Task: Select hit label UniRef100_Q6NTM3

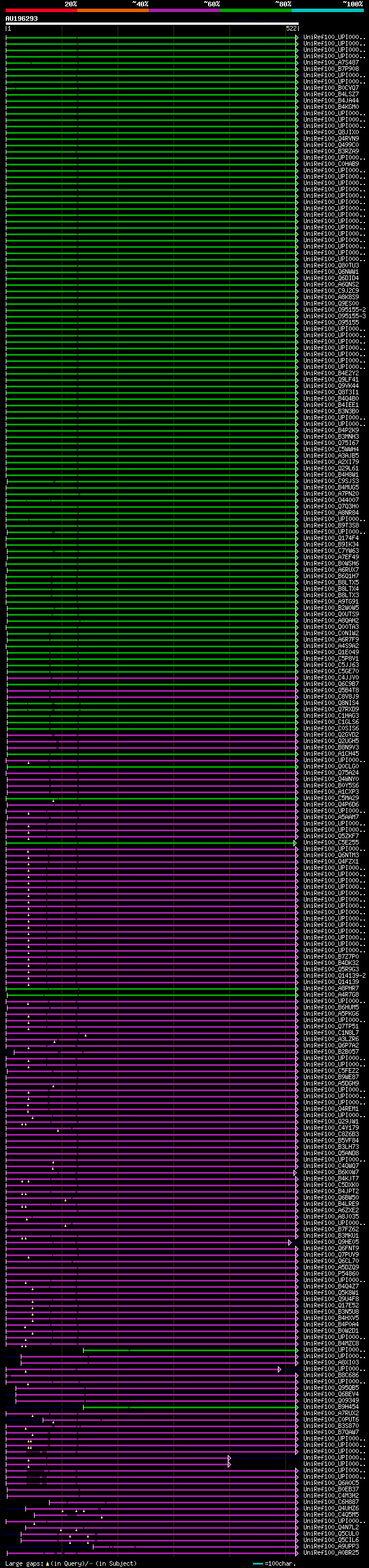Action: pos(332,855)
